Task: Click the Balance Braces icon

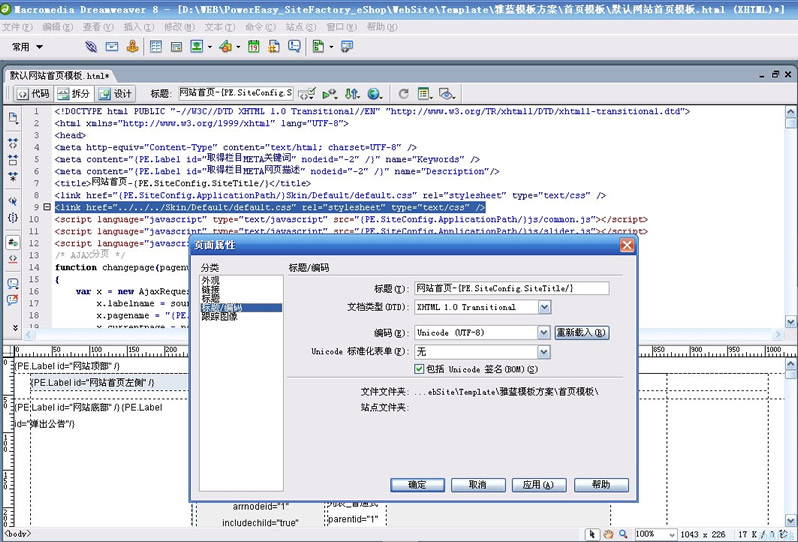Action: coord(13,218)
